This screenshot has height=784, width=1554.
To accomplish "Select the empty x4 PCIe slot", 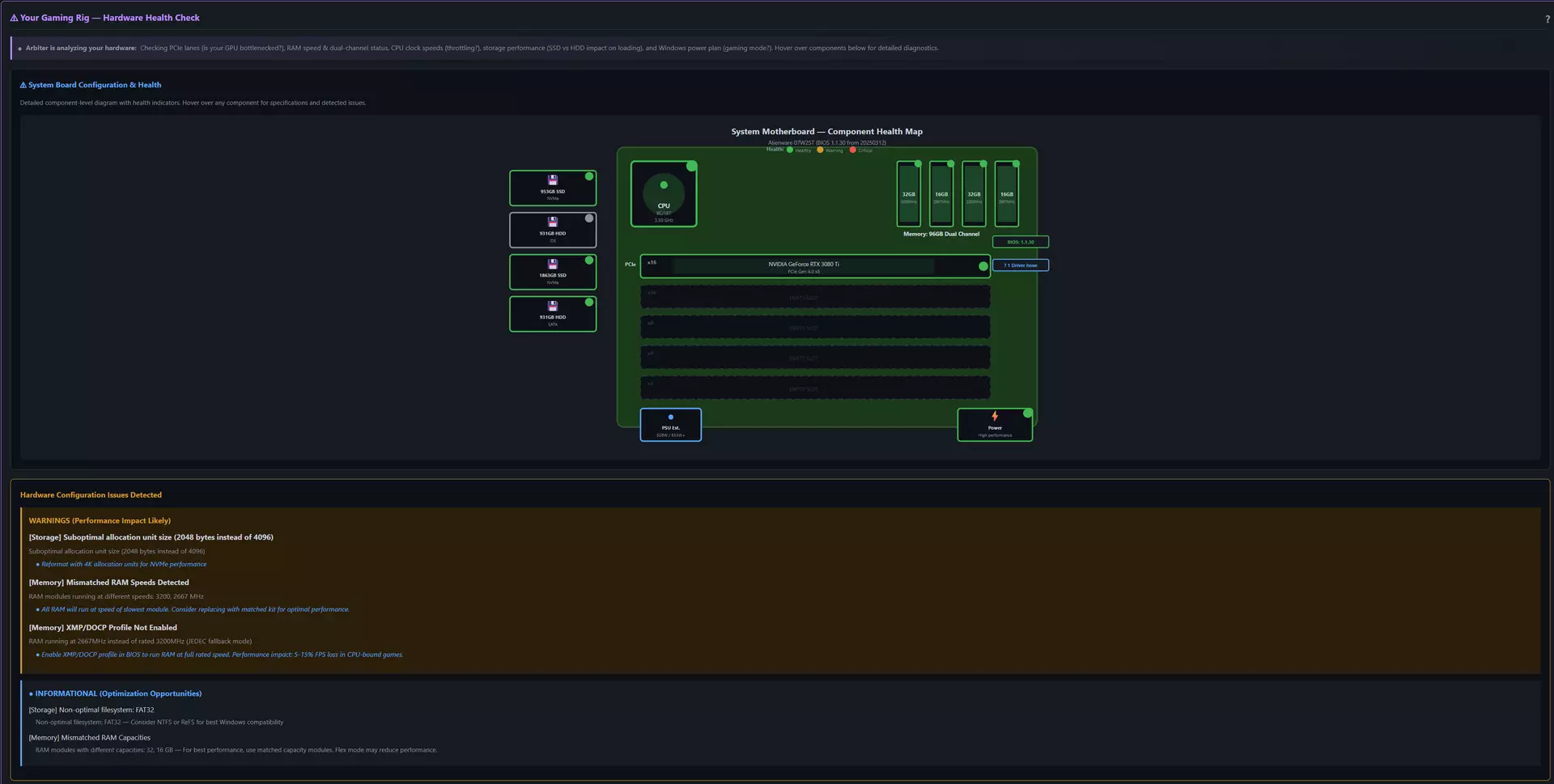I will click(x=815, y=358).
